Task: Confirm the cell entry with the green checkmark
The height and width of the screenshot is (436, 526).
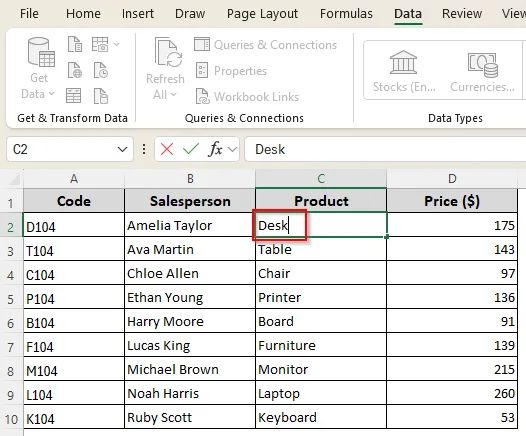Action: pyautogui.click(x=191, y=149)
